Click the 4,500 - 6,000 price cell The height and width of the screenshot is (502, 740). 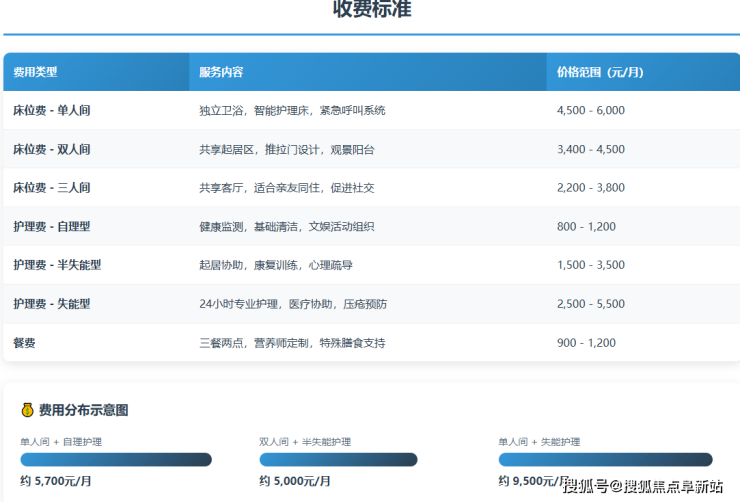click(590, 110)
